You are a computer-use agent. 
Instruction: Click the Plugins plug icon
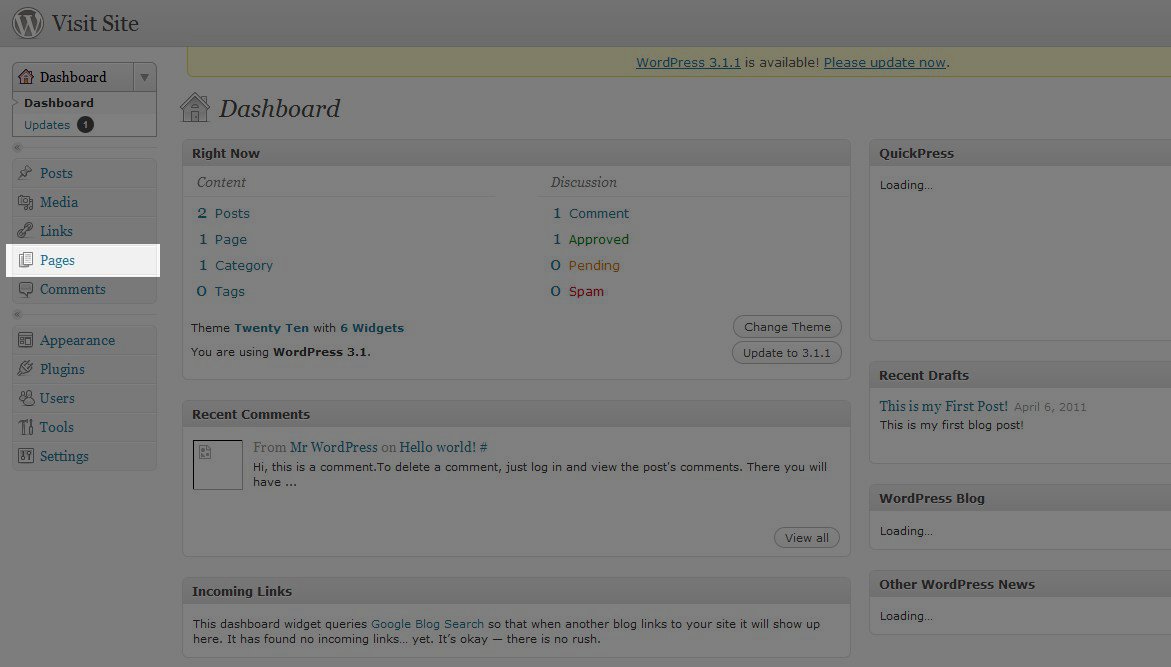point(25,369)
